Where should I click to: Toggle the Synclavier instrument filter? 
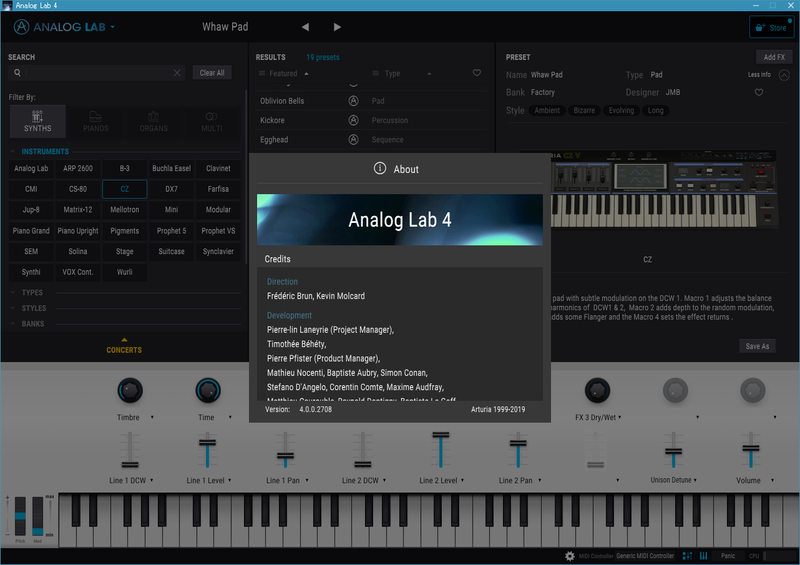coord(218,251)
